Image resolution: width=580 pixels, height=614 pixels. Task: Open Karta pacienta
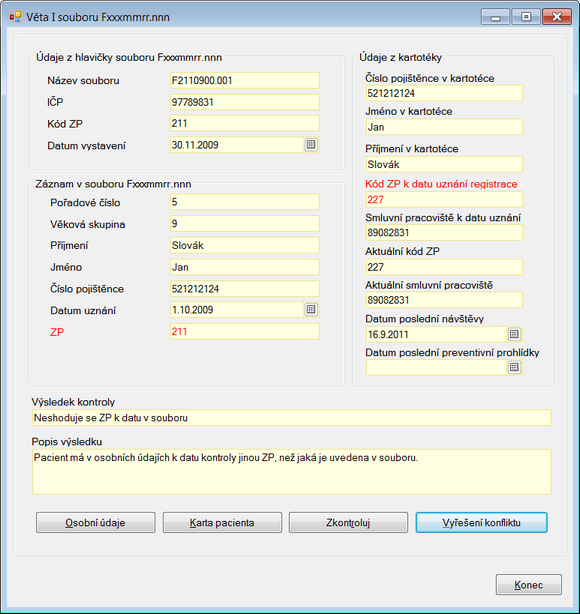[x=222, y=523]
